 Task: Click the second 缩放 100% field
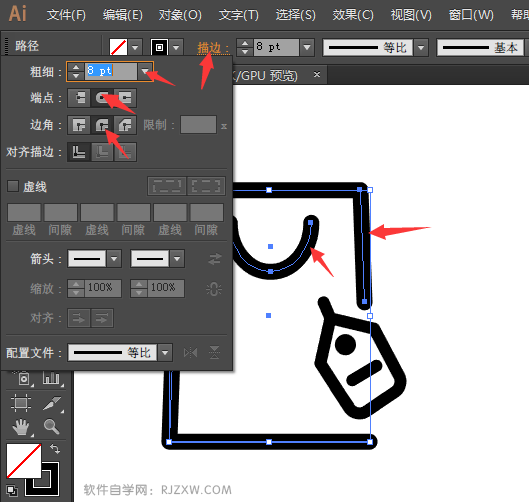[166, 288]
